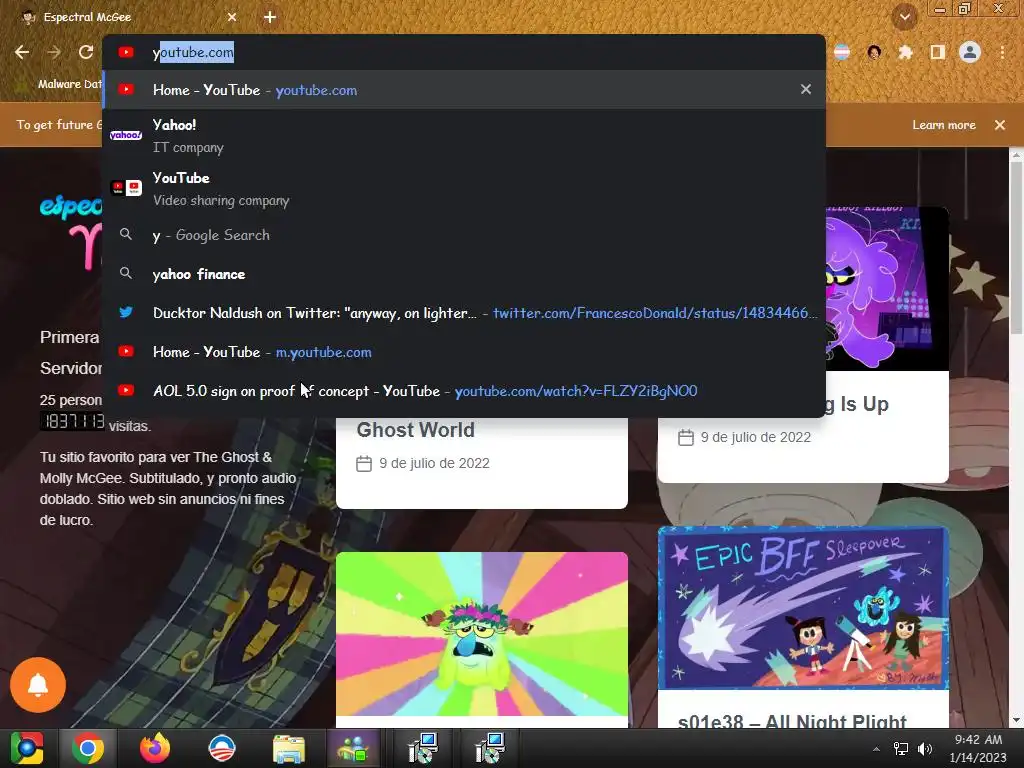Open the Chrome profile avatar

(x=970, y=52)
